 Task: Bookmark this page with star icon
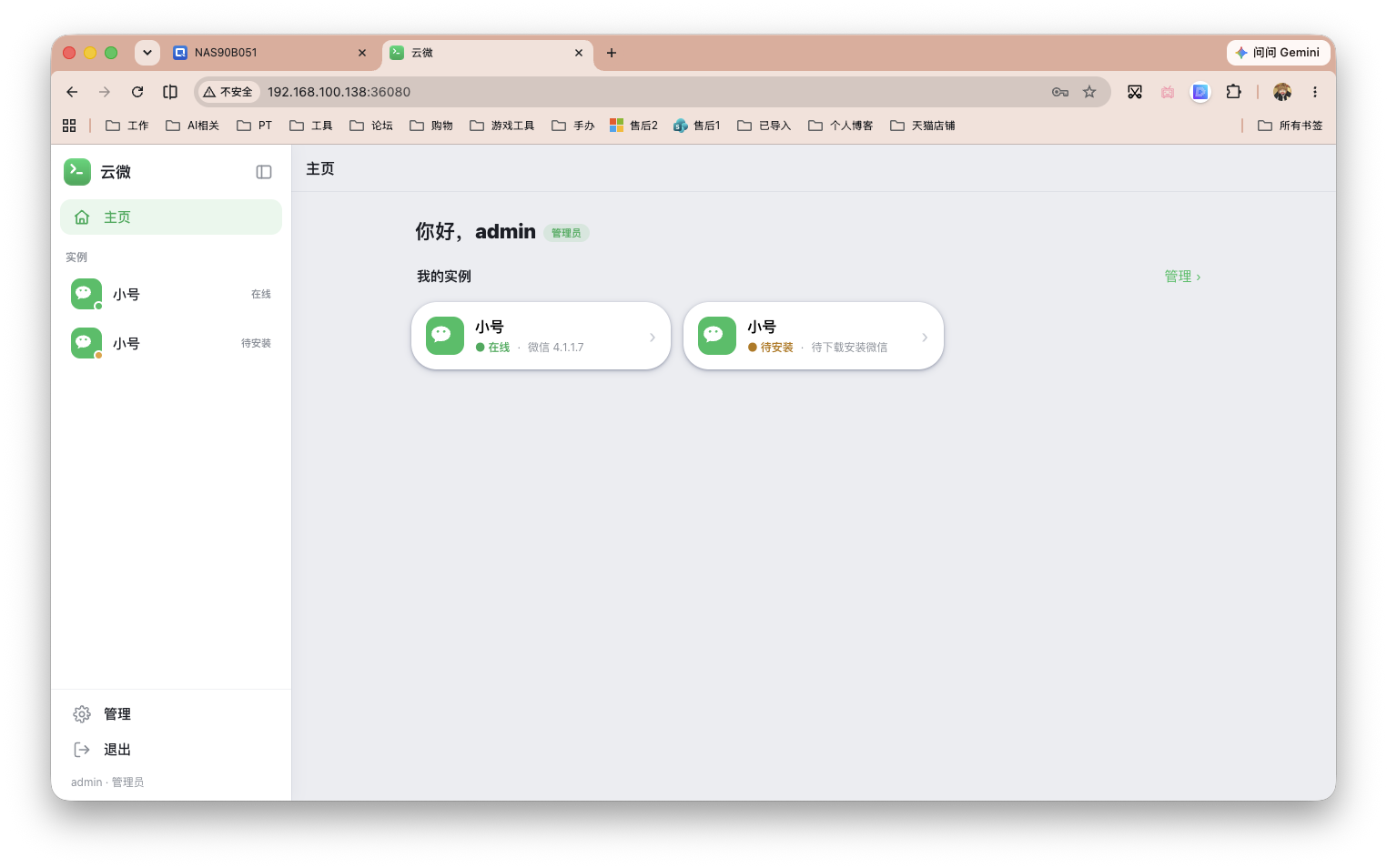point(1089,92)
